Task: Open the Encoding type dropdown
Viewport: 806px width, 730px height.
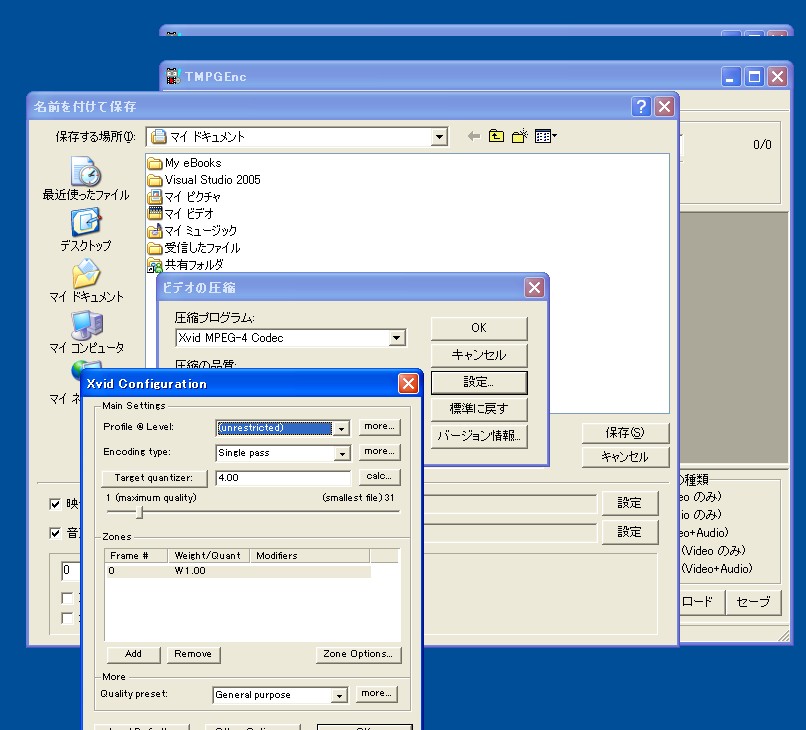Action: [x=341, y=453]
